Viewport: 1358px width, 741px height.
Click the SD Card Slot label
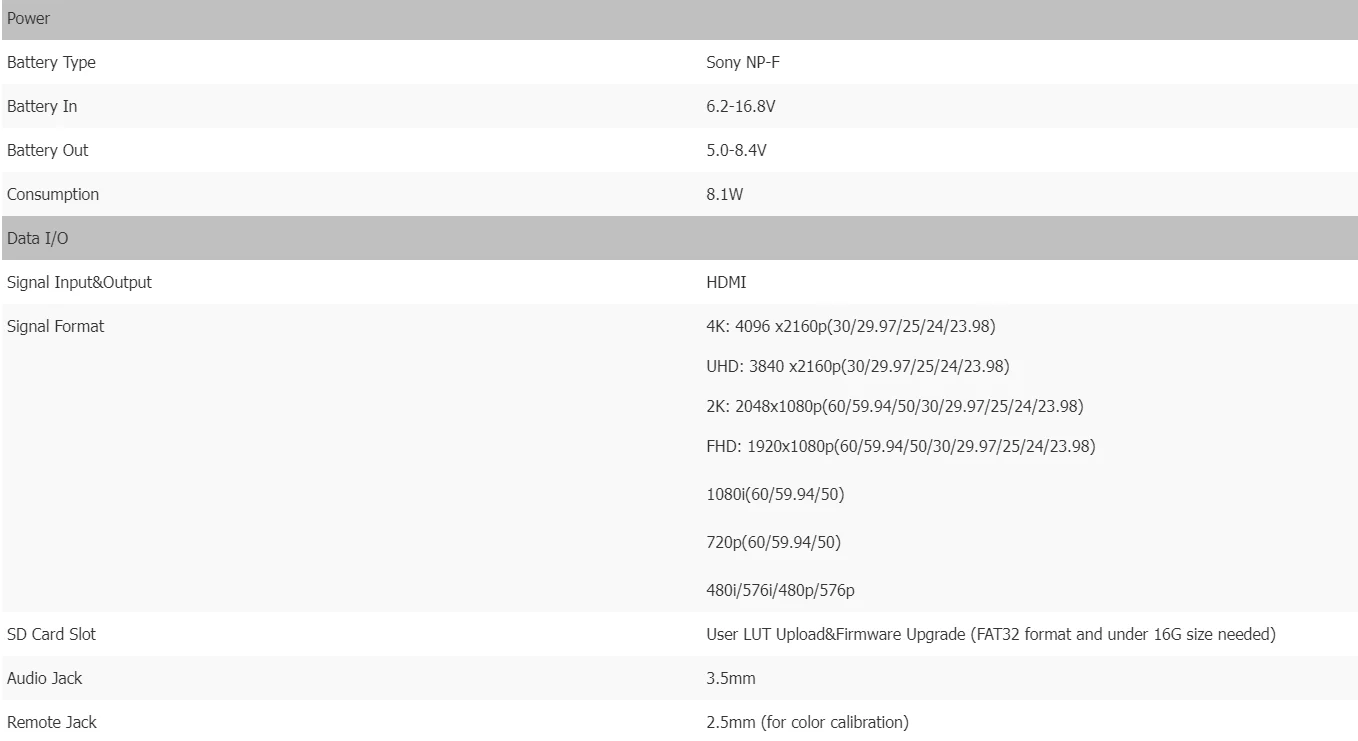[x=51, y=635]
